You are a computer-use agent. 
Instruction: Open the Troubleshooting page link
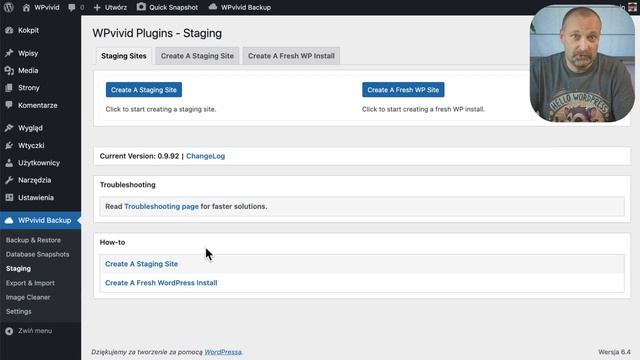[161, 207]
